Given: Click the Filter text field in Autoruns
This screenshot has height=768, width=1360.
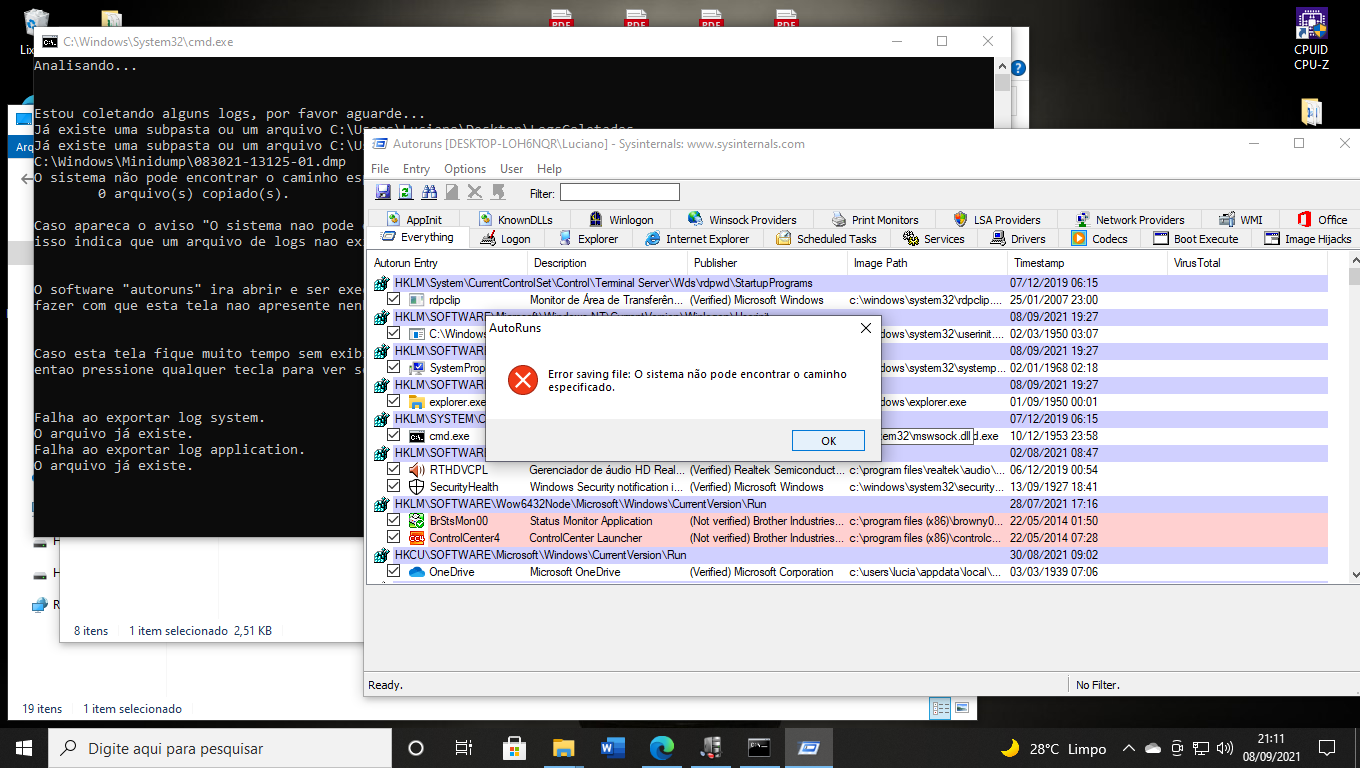Looking at the screenshot, I should (619, 192).
